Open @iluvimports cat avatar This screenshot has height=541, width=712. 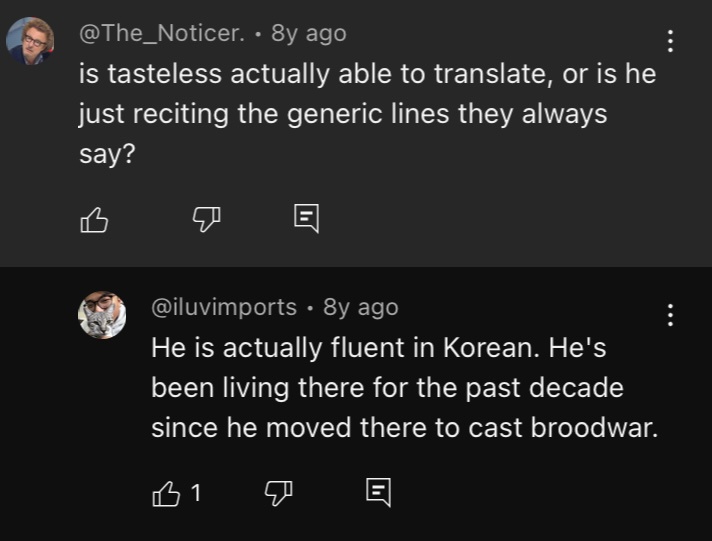coord(102,315)
